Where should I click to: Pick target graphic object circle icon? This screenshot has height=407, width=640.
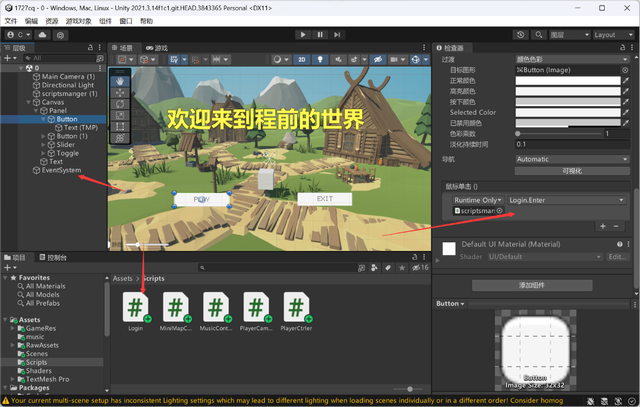pos(625,70)
